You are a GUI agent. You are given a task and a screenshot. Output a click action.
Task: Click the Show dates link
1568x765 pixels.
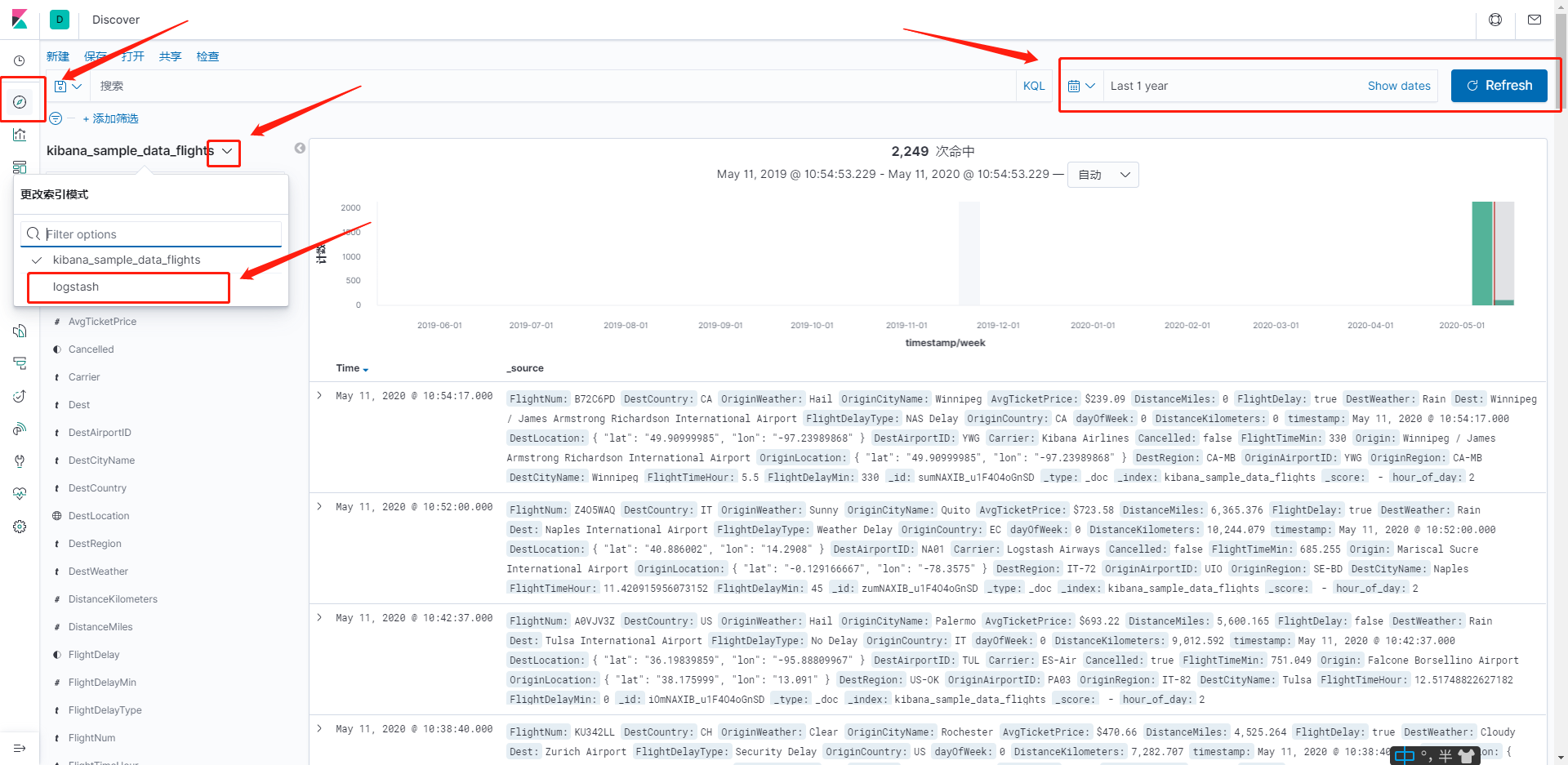(1399, 86)
